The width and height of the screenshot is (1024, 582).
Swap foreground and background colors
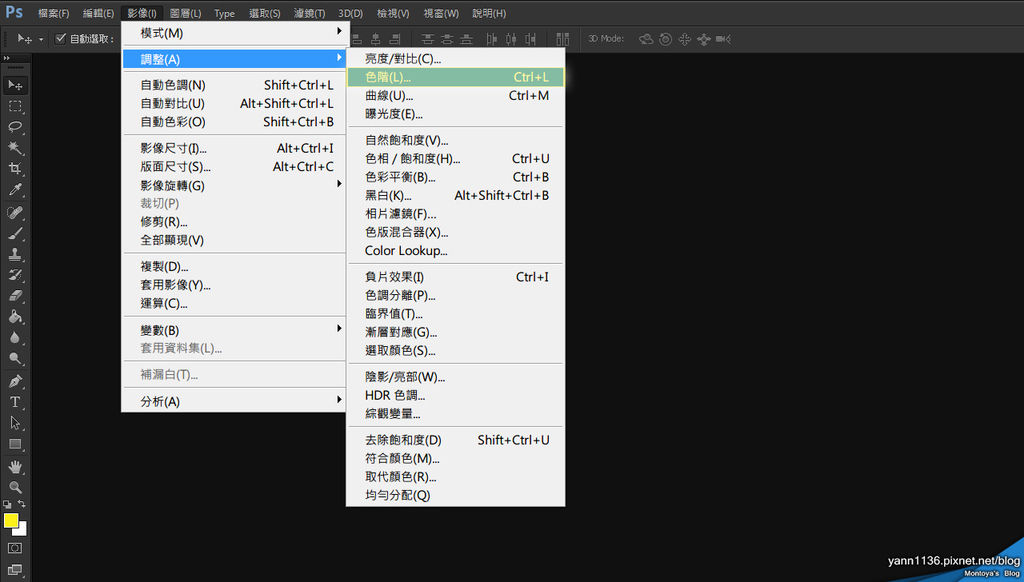(22, 504)
